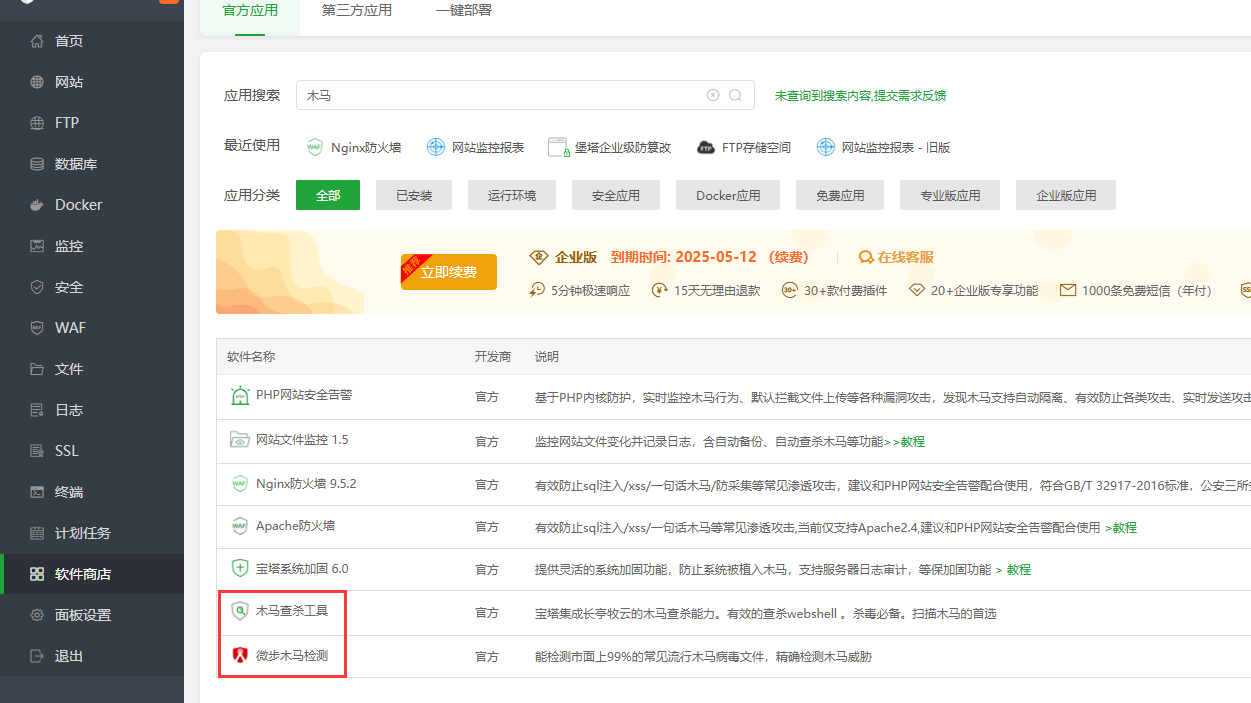This screenshot has height=703, width=1251.
Task: Click the Nginx防火墙 9.5.2 row icon
Action: point(240,483)
